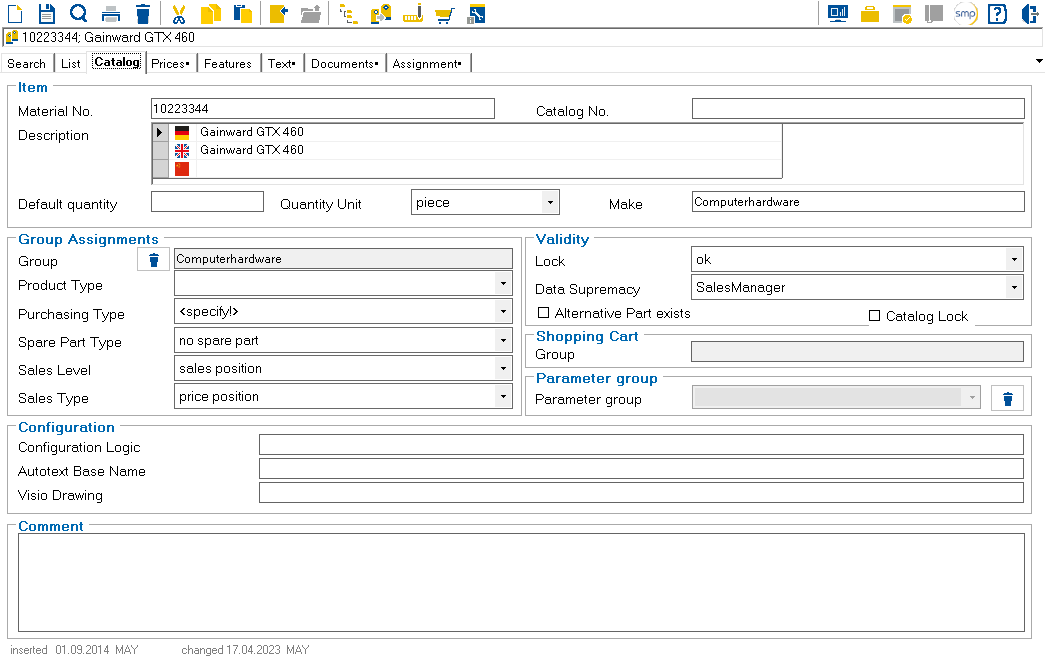1045x660 pixels.
Task: Open the tab overflow arrow at right
Action: click(1038, 61)
